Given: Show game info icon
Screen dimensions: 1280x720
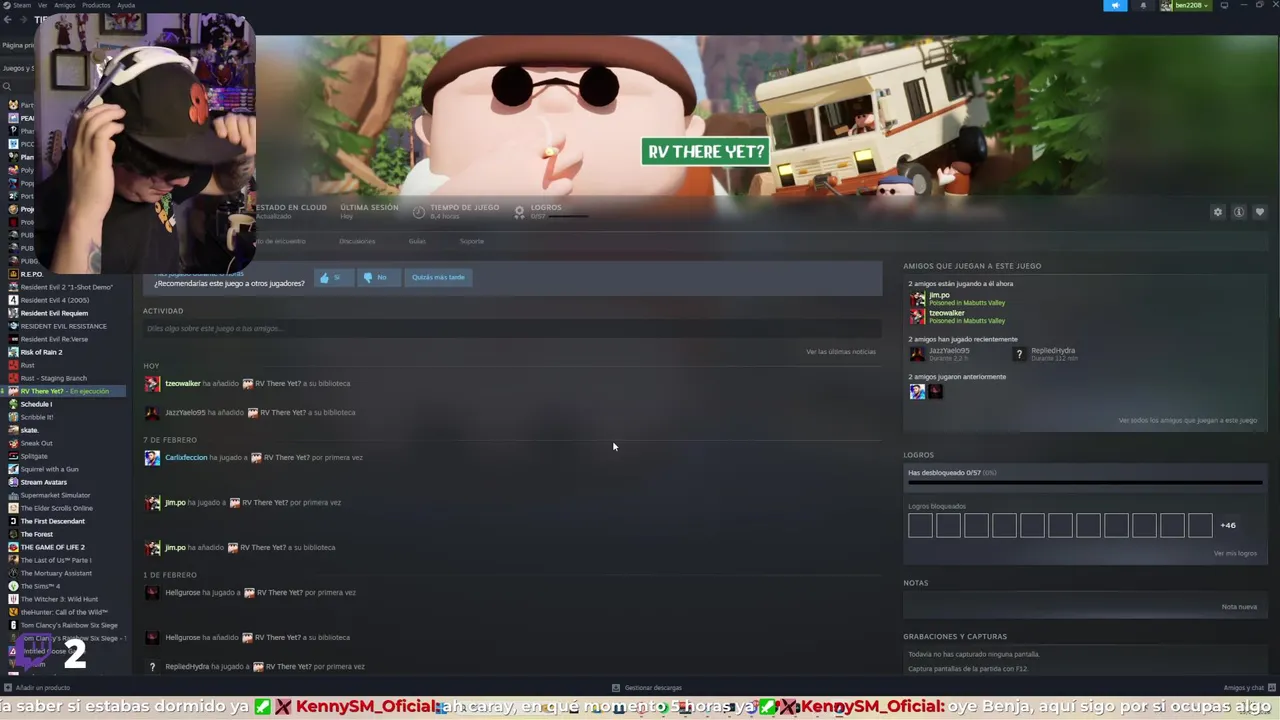Looking at the screenshot, I should [x=1238, y=212].
